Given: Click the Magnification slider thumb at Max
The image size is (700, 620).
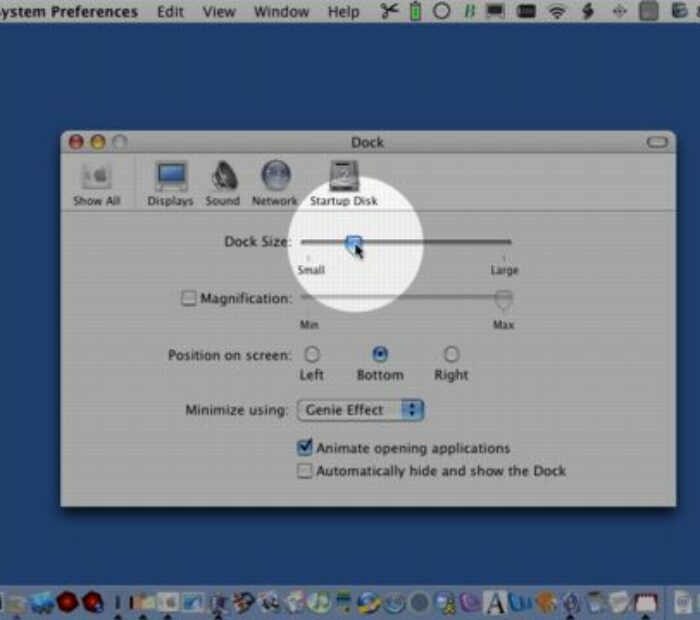Looking at the screenshot, I should click(x=504, y=300).
